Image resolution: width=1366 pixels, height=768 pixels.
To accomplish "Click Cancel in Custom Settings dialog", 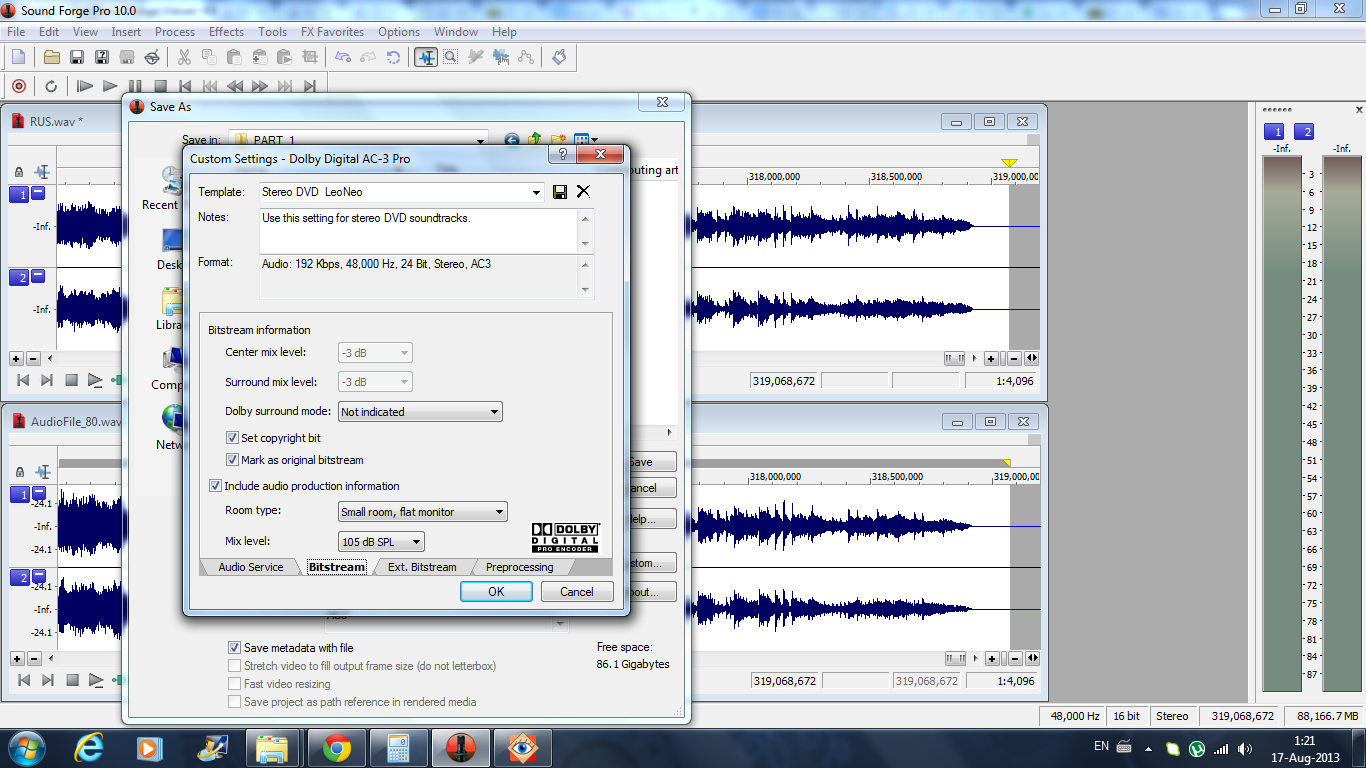I will point(577,591).
